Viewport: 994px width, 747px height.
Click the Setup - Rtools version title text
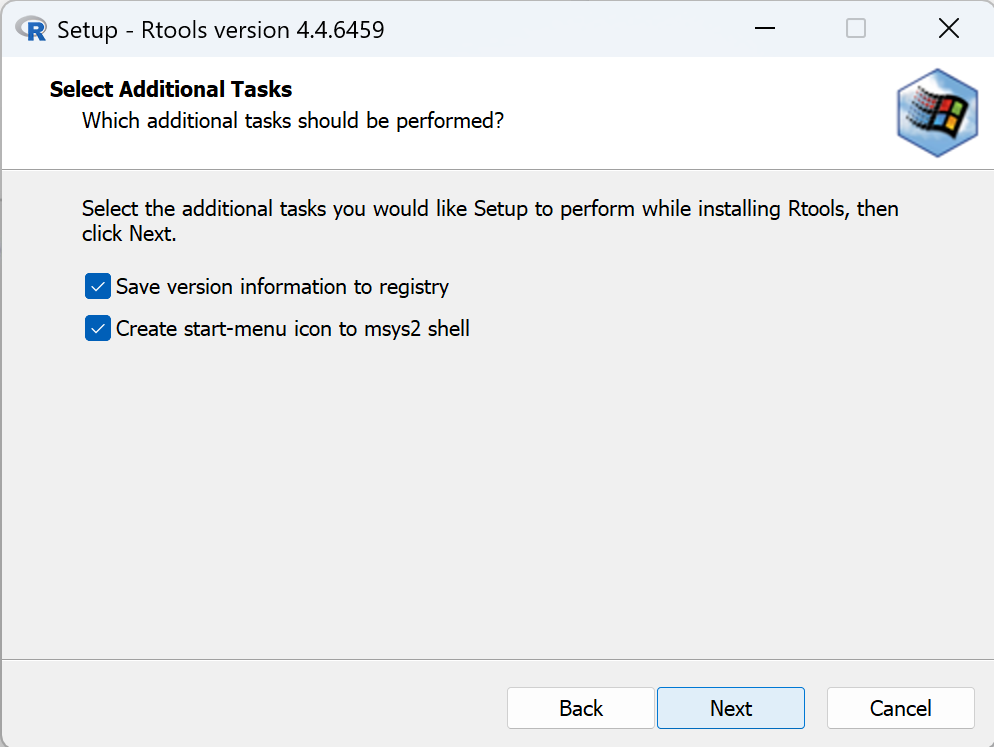point(222,29)
